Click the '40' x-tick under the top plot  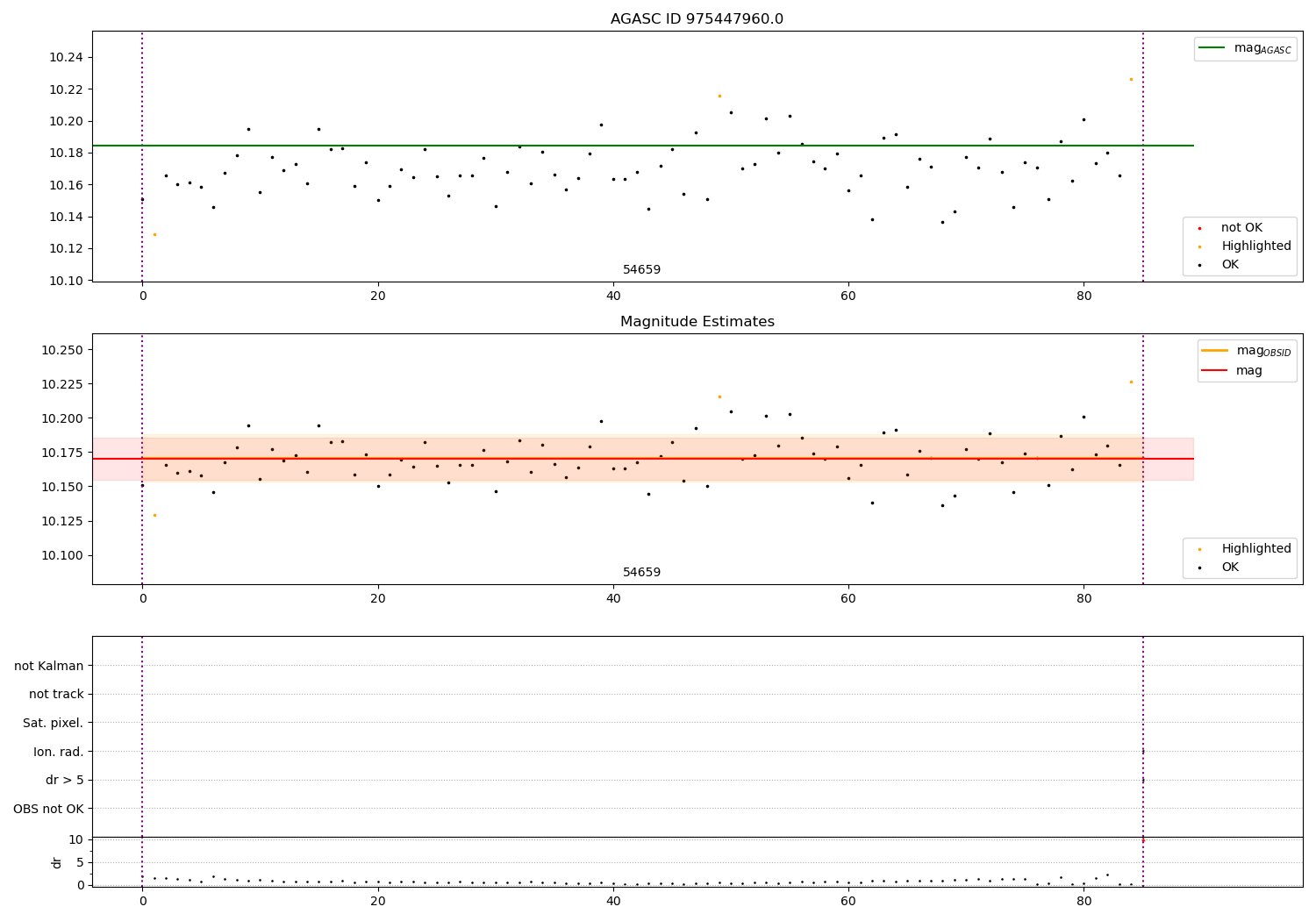(x=613, y=296)
